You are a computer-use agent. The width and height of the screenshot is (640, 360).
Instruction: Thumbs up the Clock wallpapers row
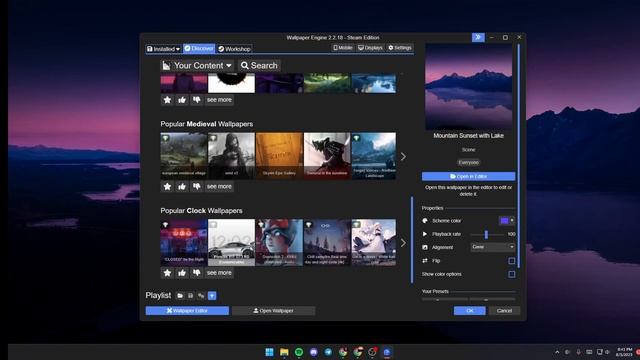click(x=182, y=273)
